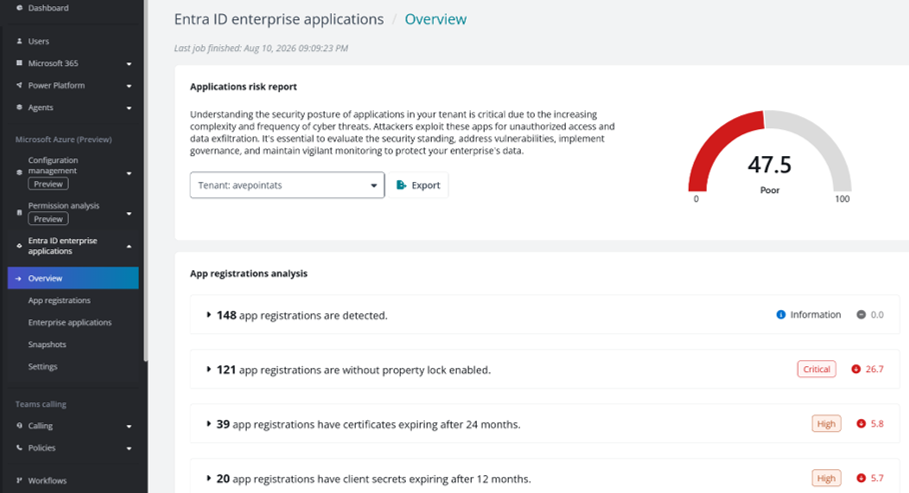This screenshot has height=493, width=909.
Task: Click Entra ID enterprise applications breadcrumb
Action: click(279, 19)
